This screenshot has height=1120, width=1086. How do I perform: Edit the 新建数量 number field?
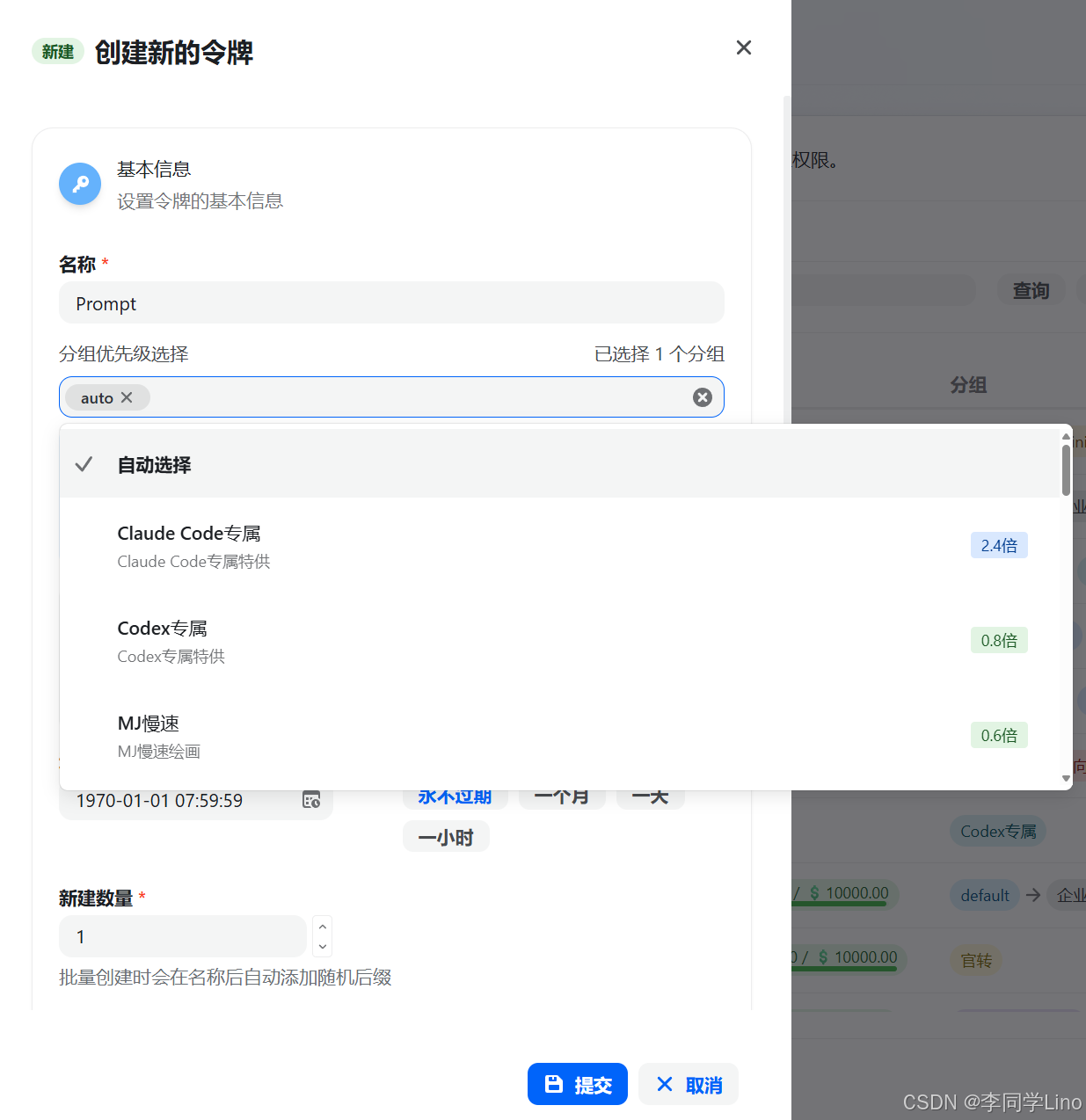(183, 936)
